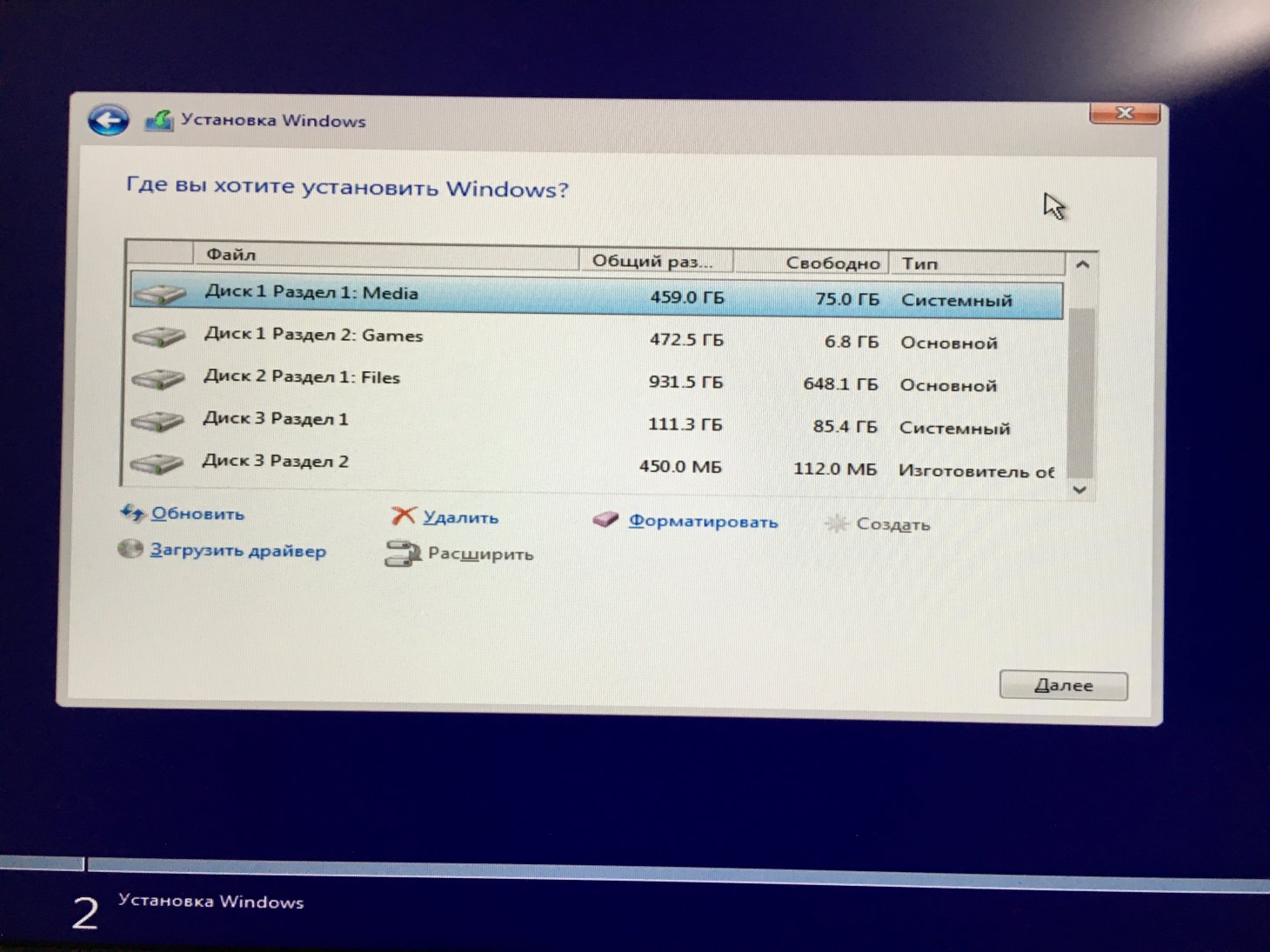Click the Удалить link
This screenshot has width=1270, height=952.
(x=461, y=517)
